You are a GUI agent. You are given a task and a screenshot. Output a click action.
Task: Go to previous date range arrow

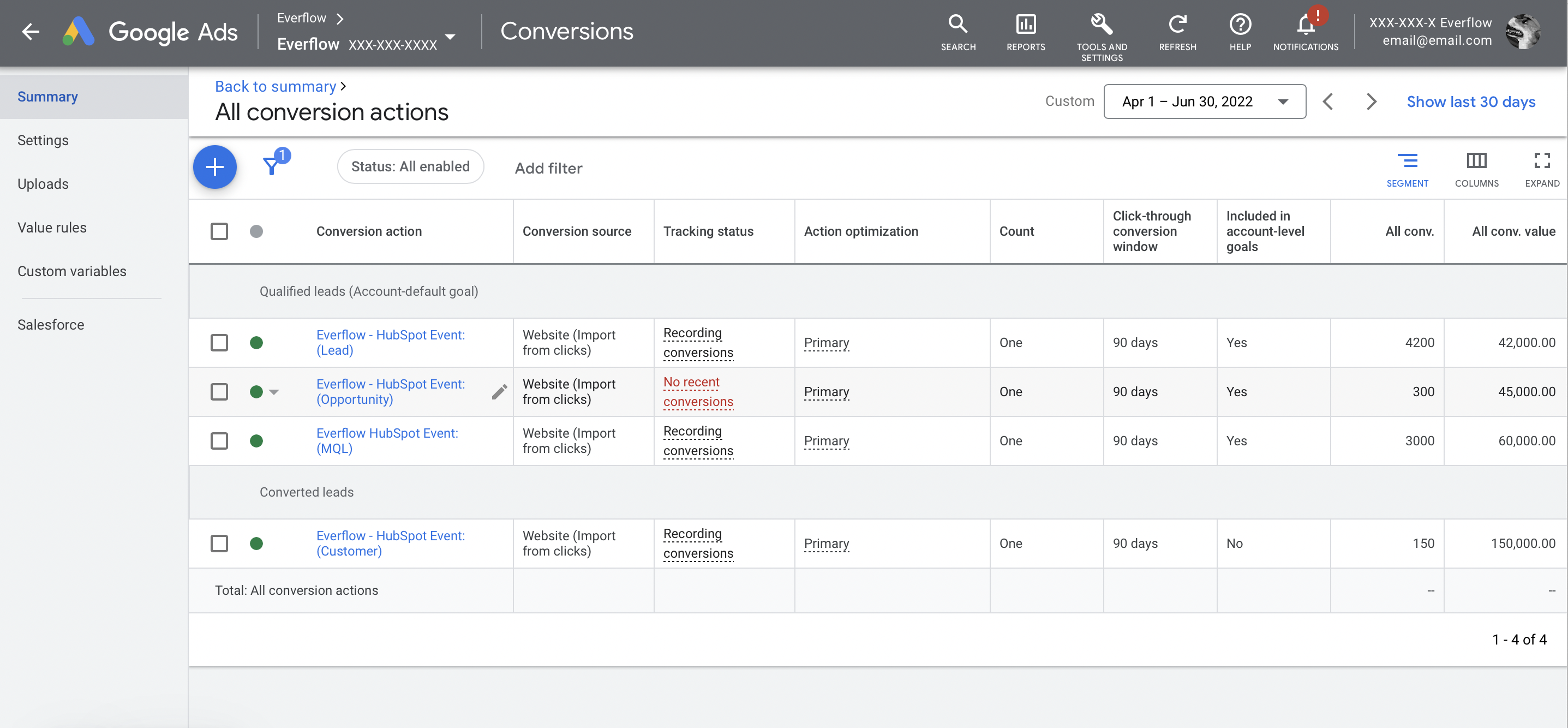tap(1327, 102)
